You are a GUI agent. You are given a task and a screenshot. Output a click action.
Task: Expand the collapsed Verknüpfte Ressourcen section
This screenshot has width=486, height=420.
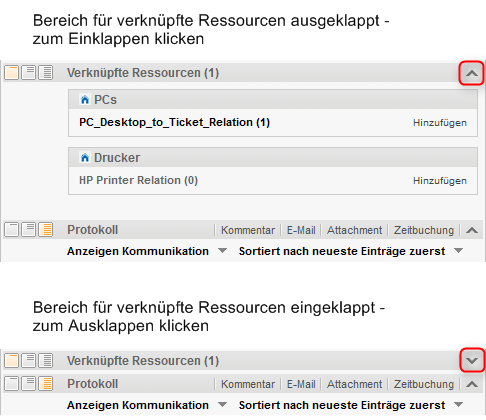click(x=472, y=360)
